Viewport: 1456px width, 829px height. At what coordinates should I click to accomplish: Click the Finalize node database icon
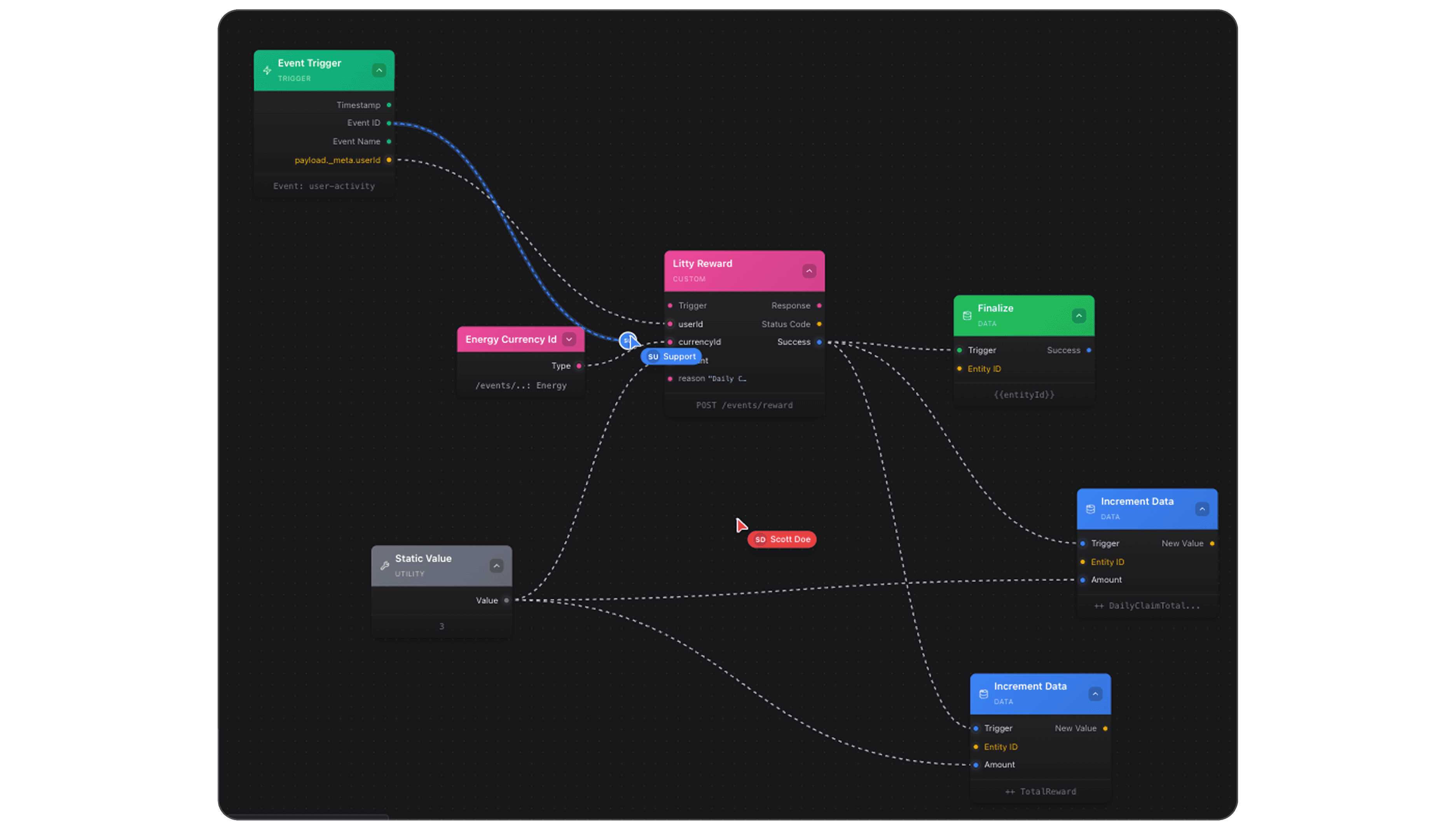[x=967, y=315]
